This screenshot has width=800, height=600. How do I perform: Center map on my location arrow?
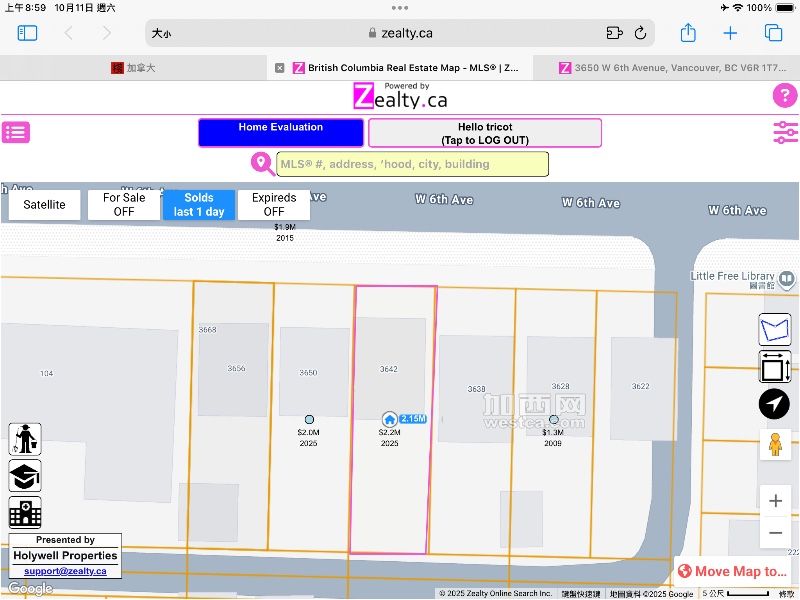pos(774,404)
